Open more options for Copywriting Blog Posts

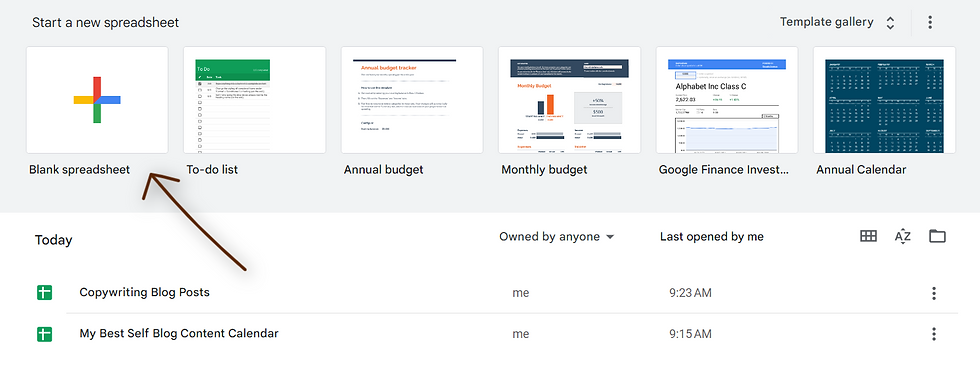point(934,293)
